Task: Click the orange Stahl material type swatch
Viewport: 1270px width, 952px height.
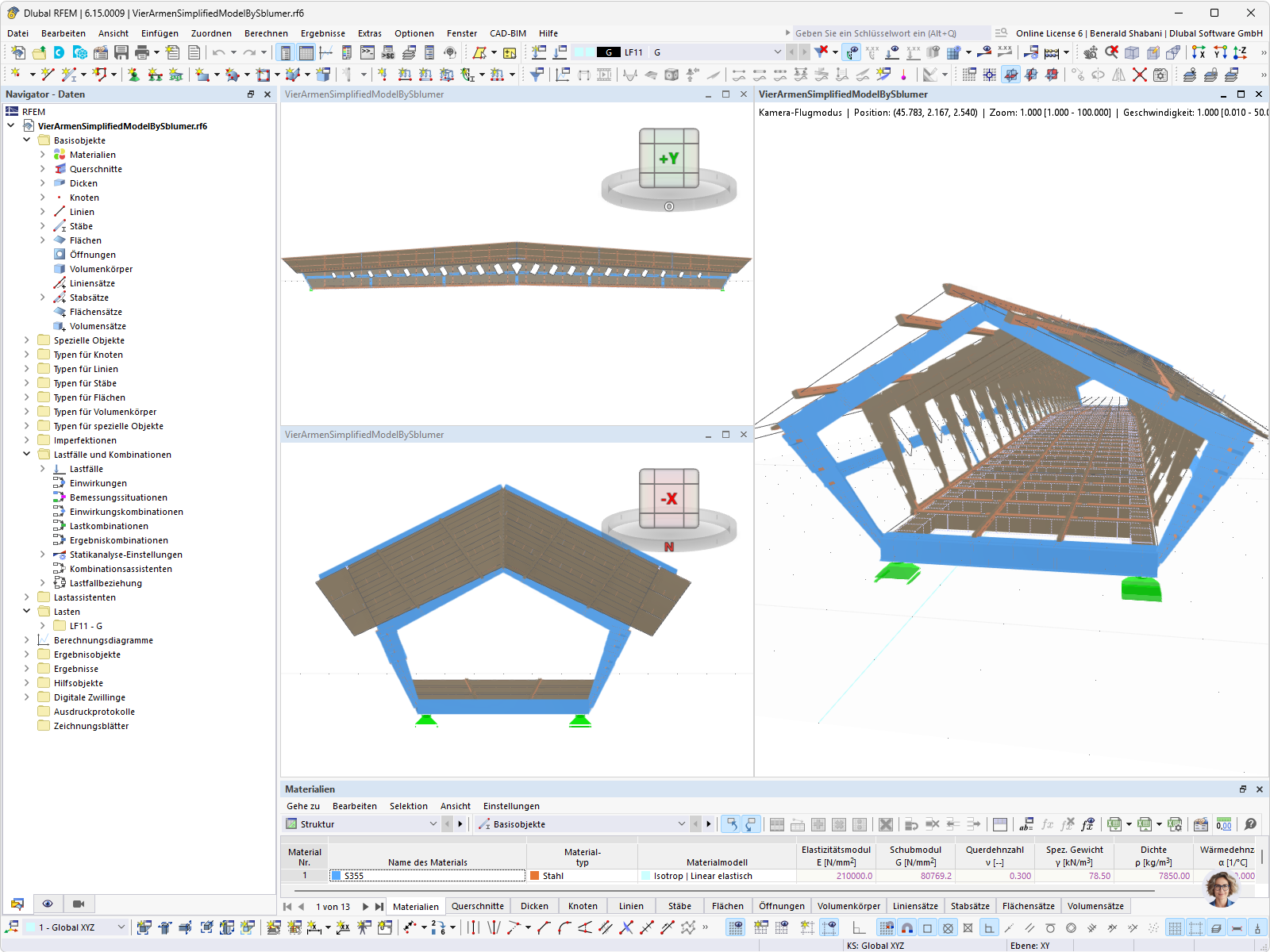Action: point(535,876)
